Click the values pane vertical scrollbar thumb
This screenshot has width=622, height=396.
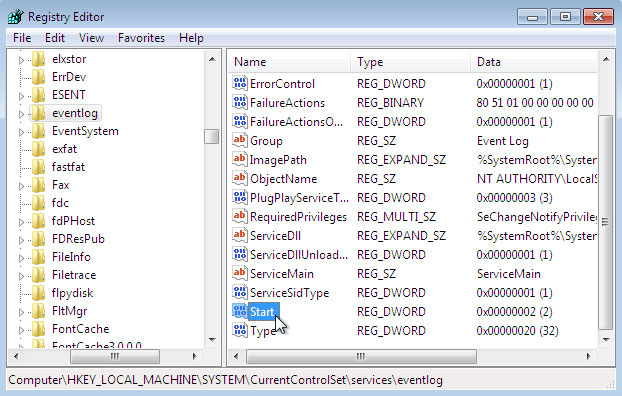coord(605,222)
